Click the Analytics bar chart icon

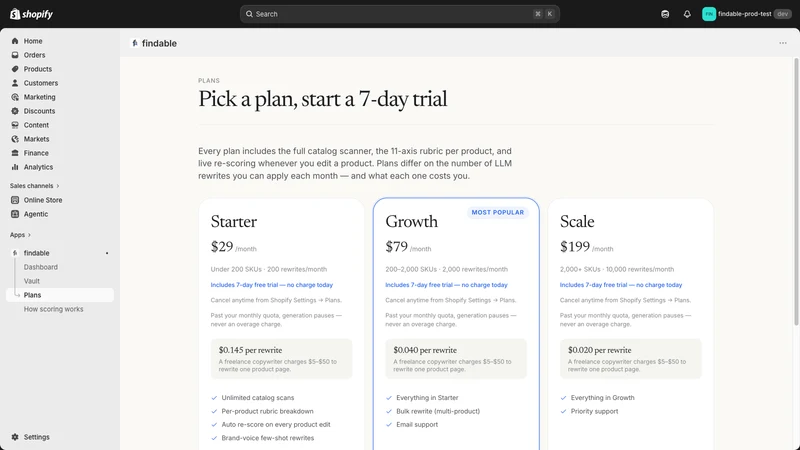(15, 167)
